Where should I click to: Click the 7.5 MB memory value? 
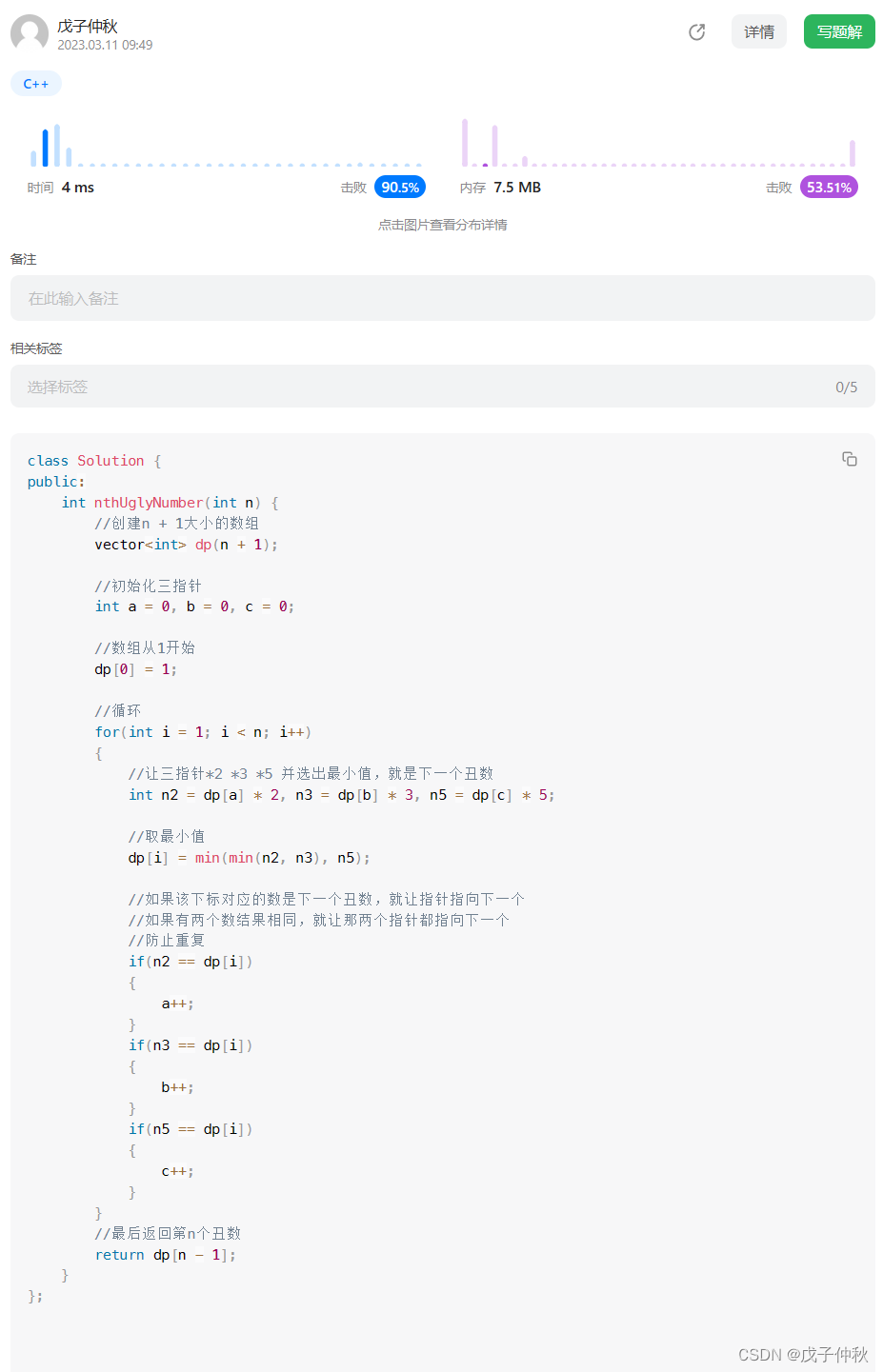pyautogui.click(x=517, y=188)
